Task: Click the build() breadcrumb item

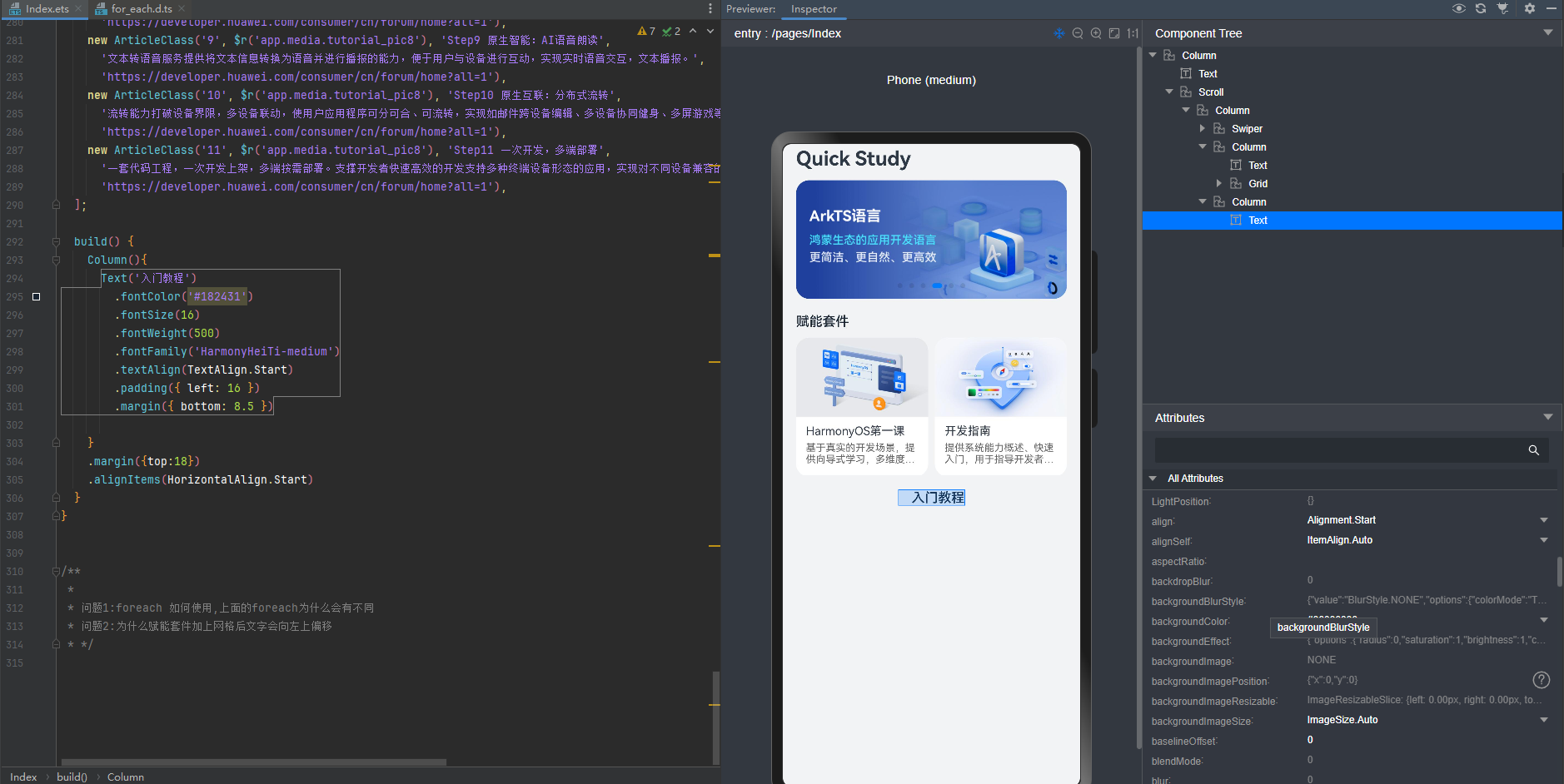Action: pos(72,777)
